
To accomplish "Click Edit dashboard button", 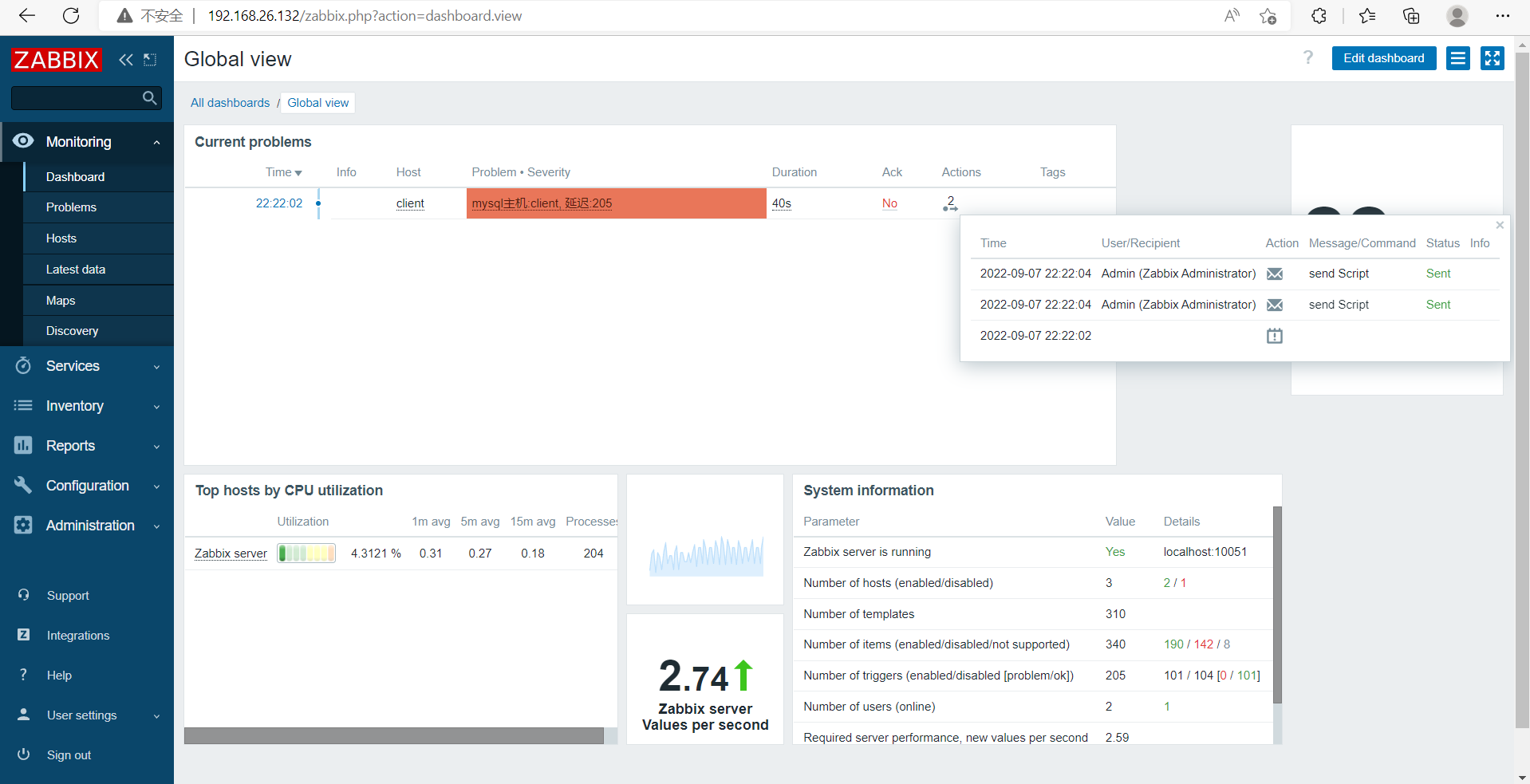I will pyautogui.click(x=1384, y=58).
